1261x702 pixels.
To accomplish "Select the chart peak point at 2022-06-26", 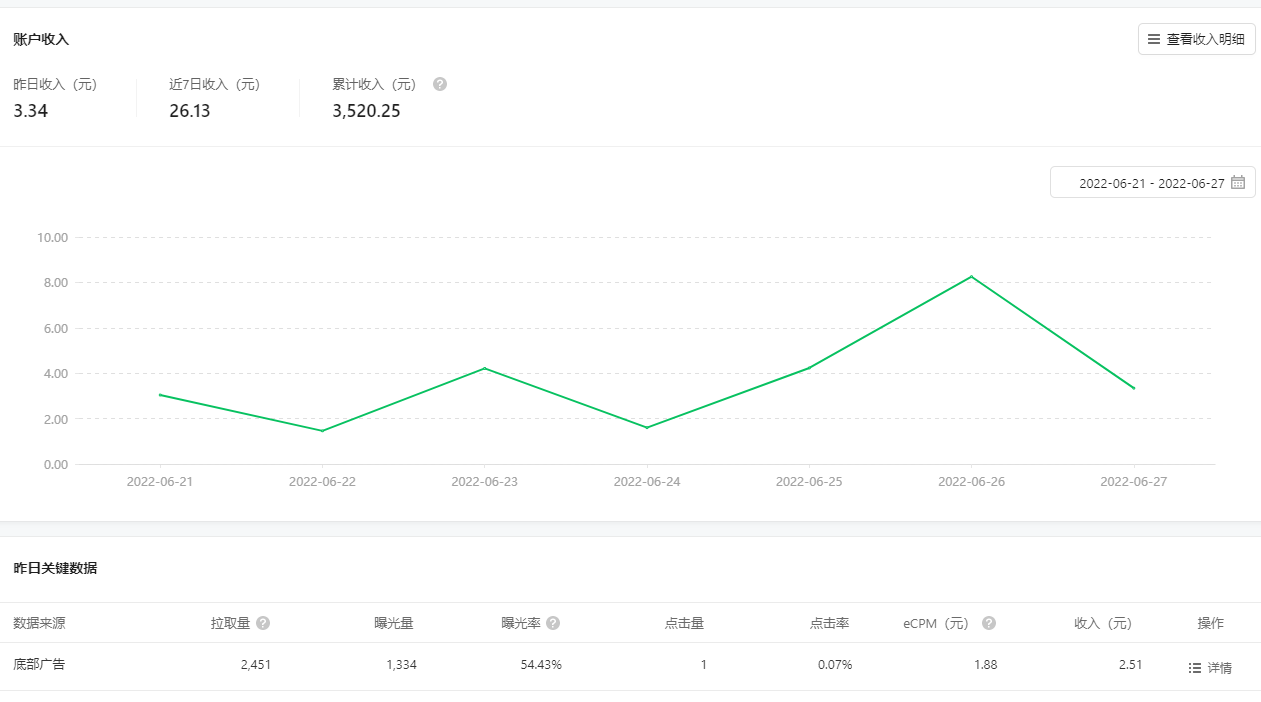I will click(971, 276).
